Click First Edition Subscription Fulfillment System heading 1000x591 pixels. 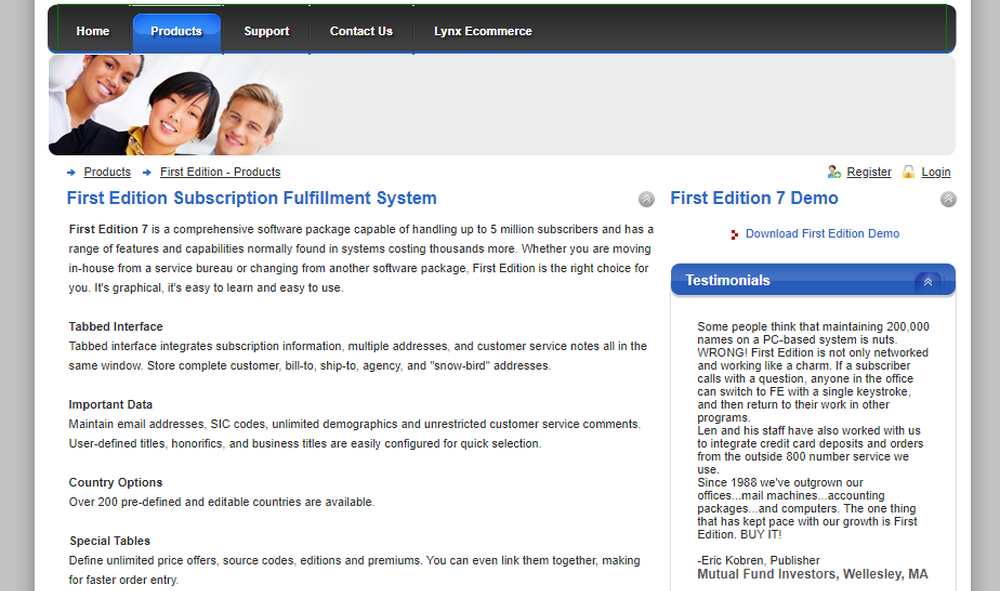(x=252, y=198)
